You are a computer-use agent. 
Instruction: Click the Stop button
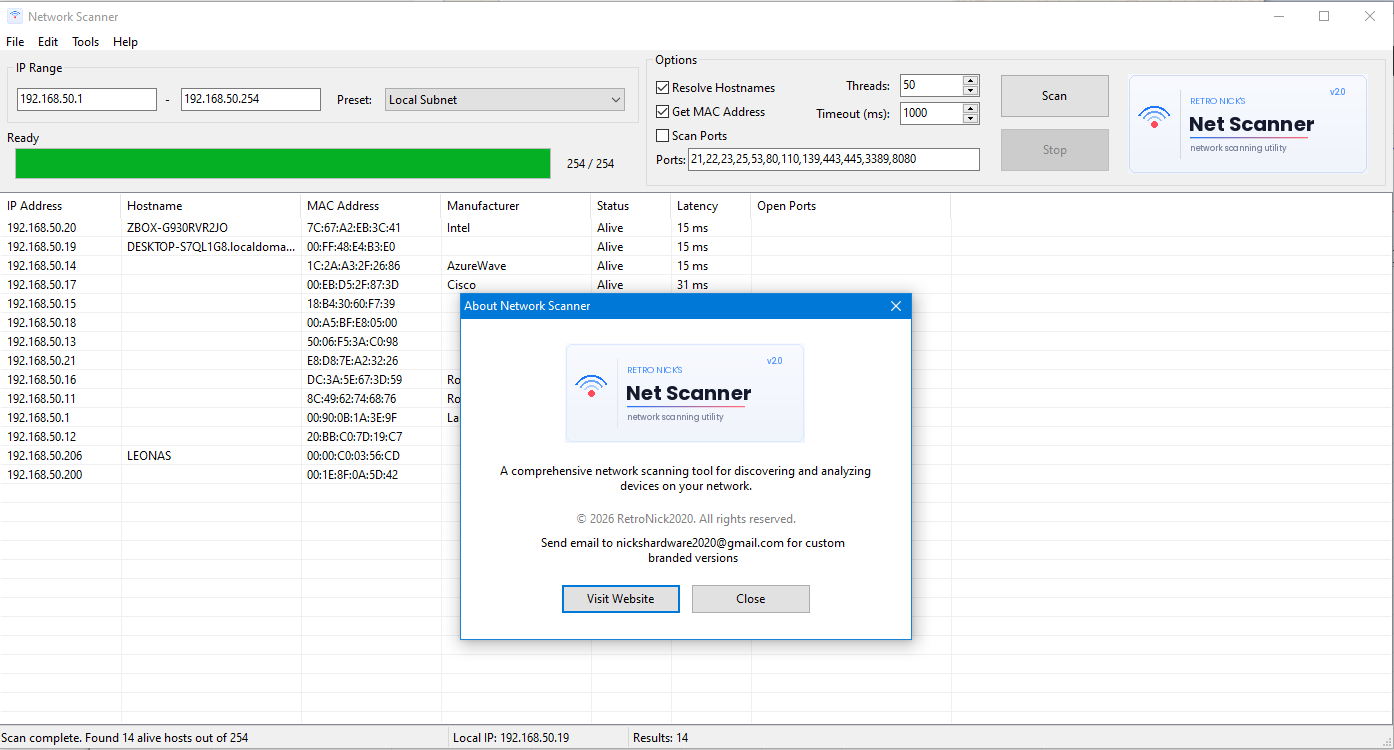point(1054,150)
